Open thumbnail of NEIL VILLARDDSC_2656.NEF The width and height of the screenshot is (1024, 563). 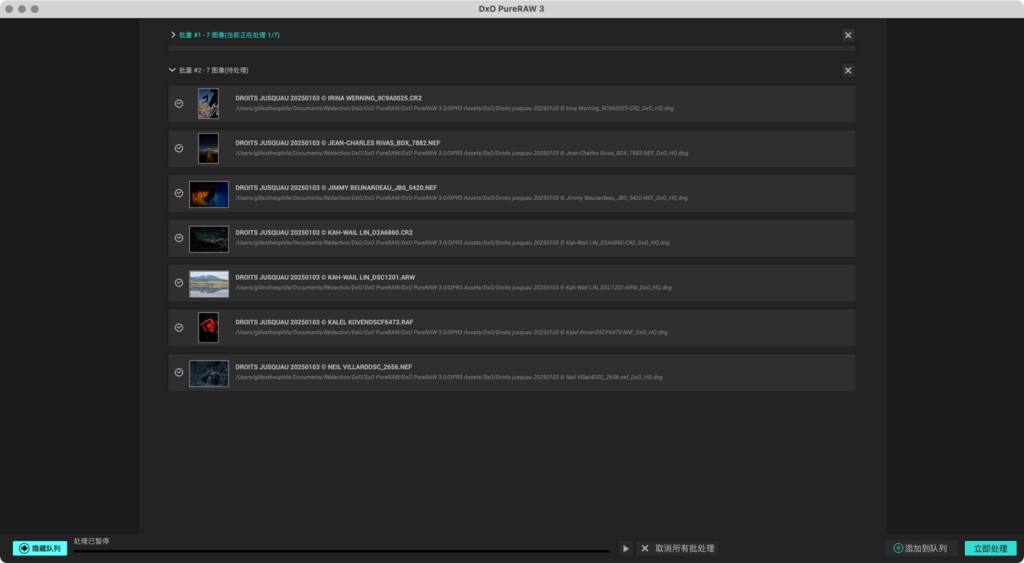[x=209, y=374]
